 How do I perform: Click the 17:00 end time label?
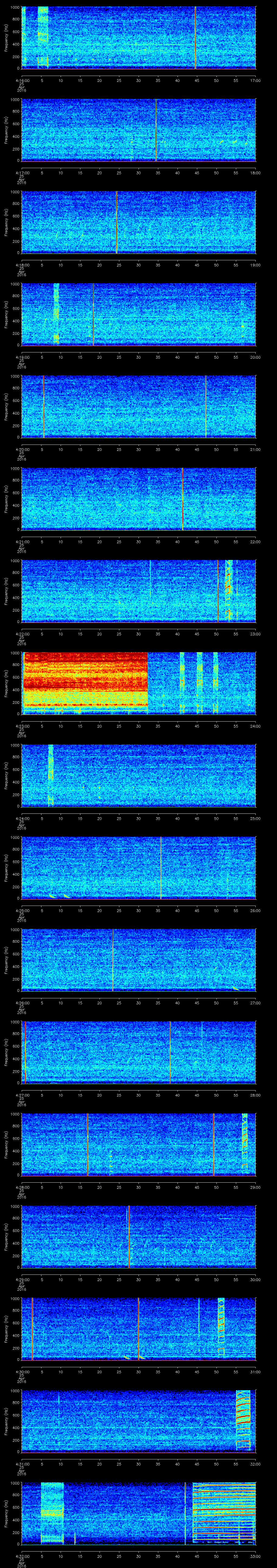[255, 80]
